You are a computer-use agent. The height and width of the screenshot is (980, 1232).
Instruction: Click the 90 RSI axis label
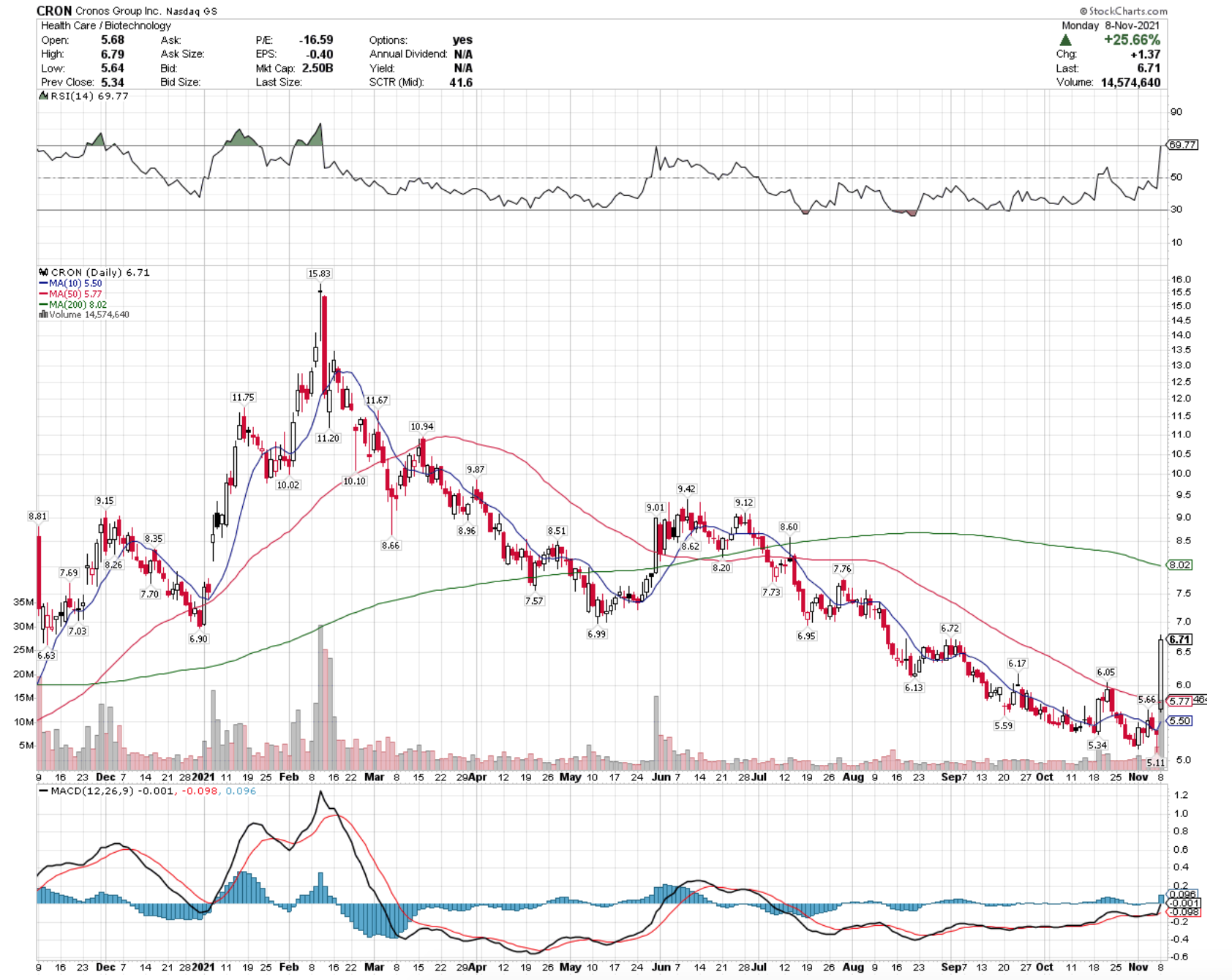pos(1176,112)
